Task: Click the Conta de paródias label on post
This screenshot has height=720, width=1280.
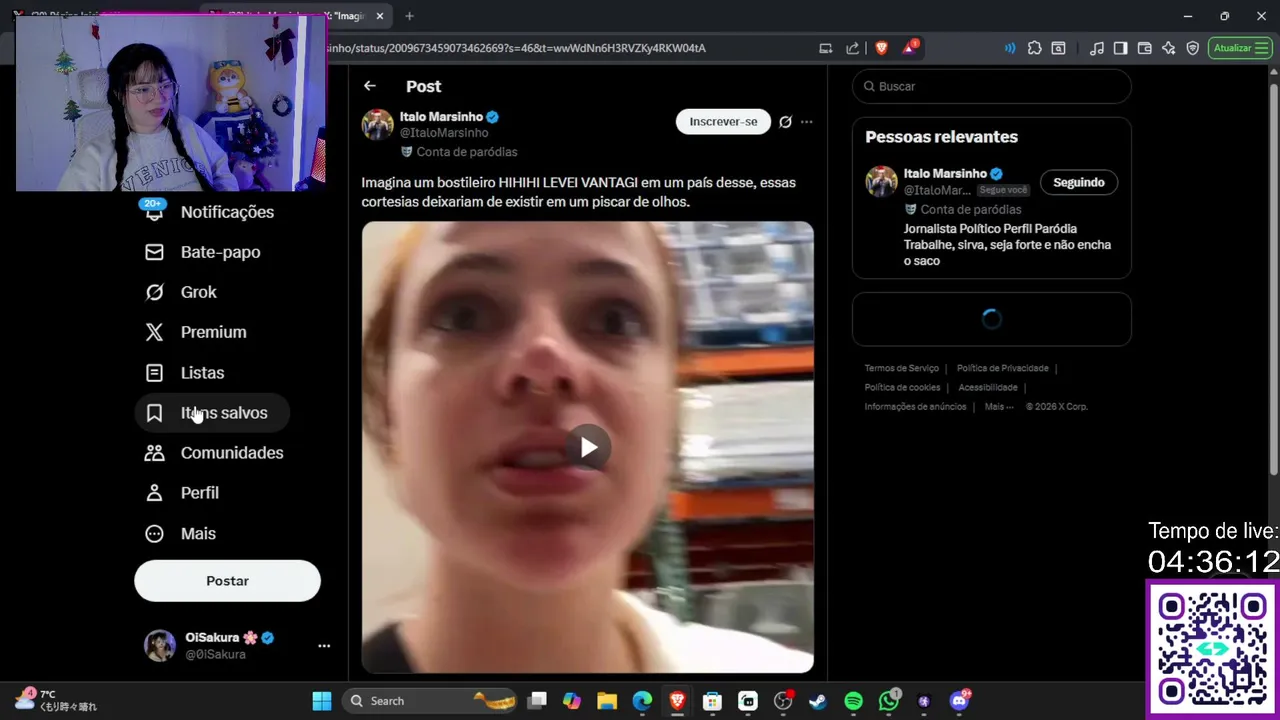Action: [x=467, y=152]
